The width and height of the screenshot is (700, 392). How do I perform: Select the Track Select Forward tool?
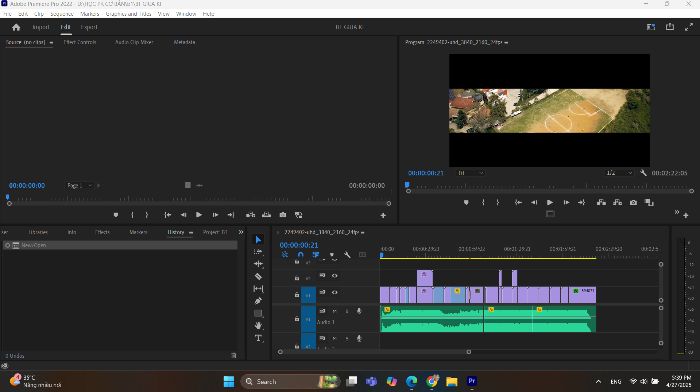[x=258, y=252]
